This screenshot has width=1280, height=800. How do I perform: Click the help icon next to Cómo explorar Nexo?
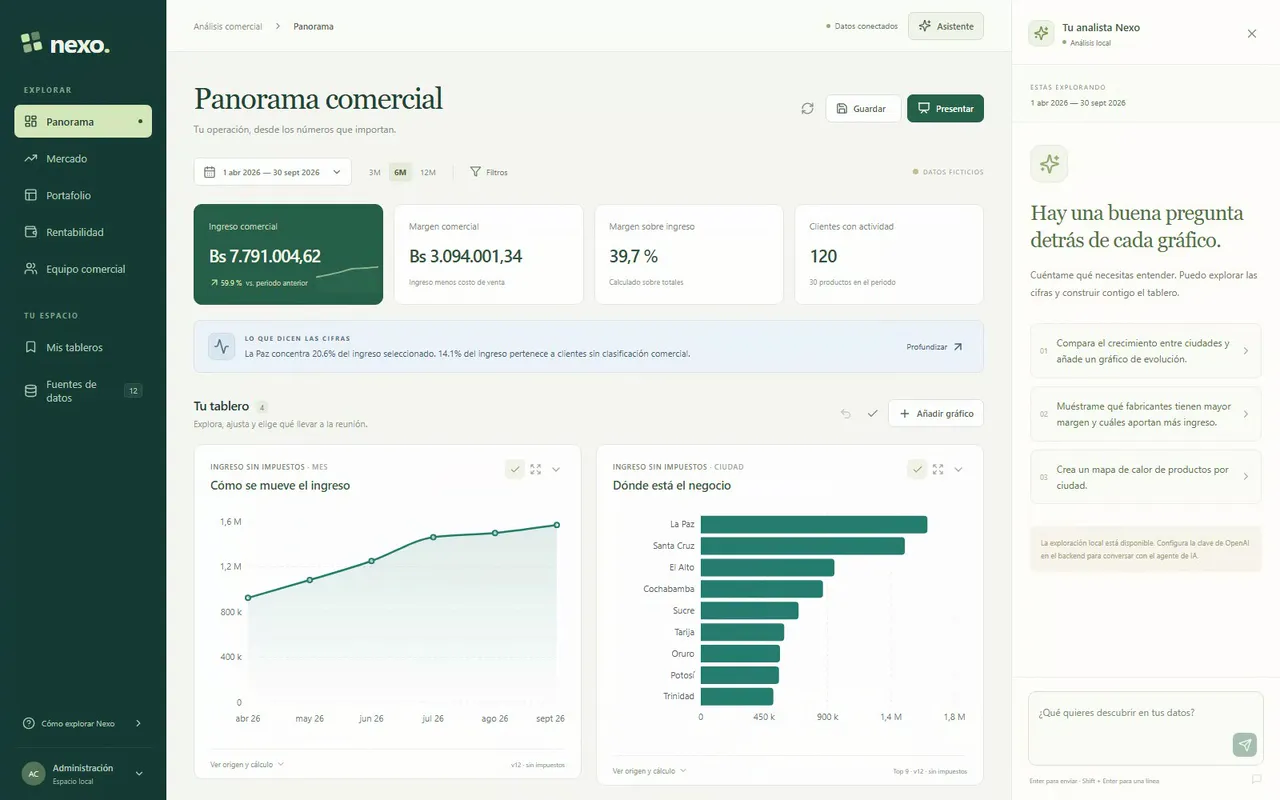[x=28, y=723]
